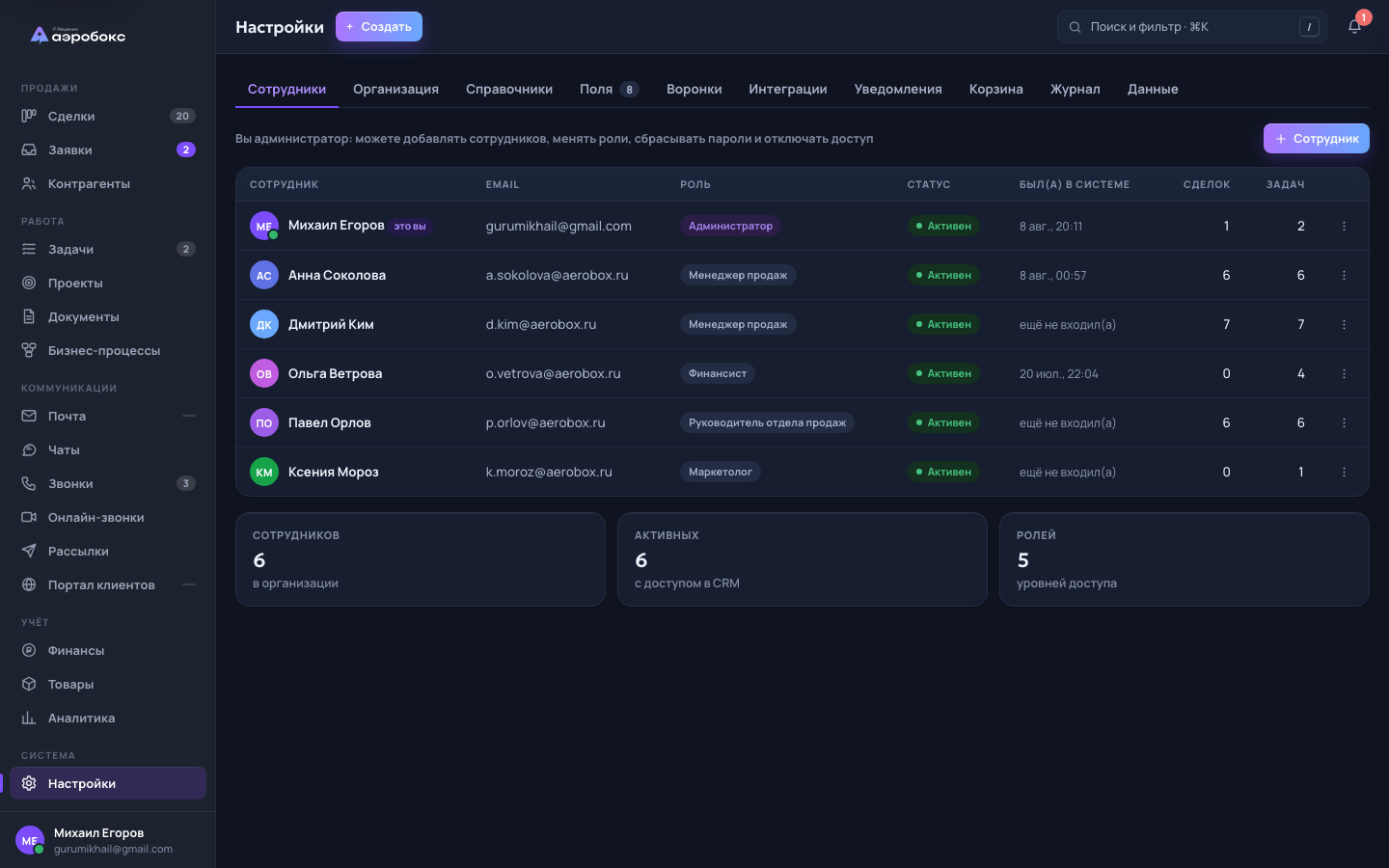The width and height of the screenshot is (1389, 868).
Task: Click the Создать button in header
Action: (x=379, y=27)
